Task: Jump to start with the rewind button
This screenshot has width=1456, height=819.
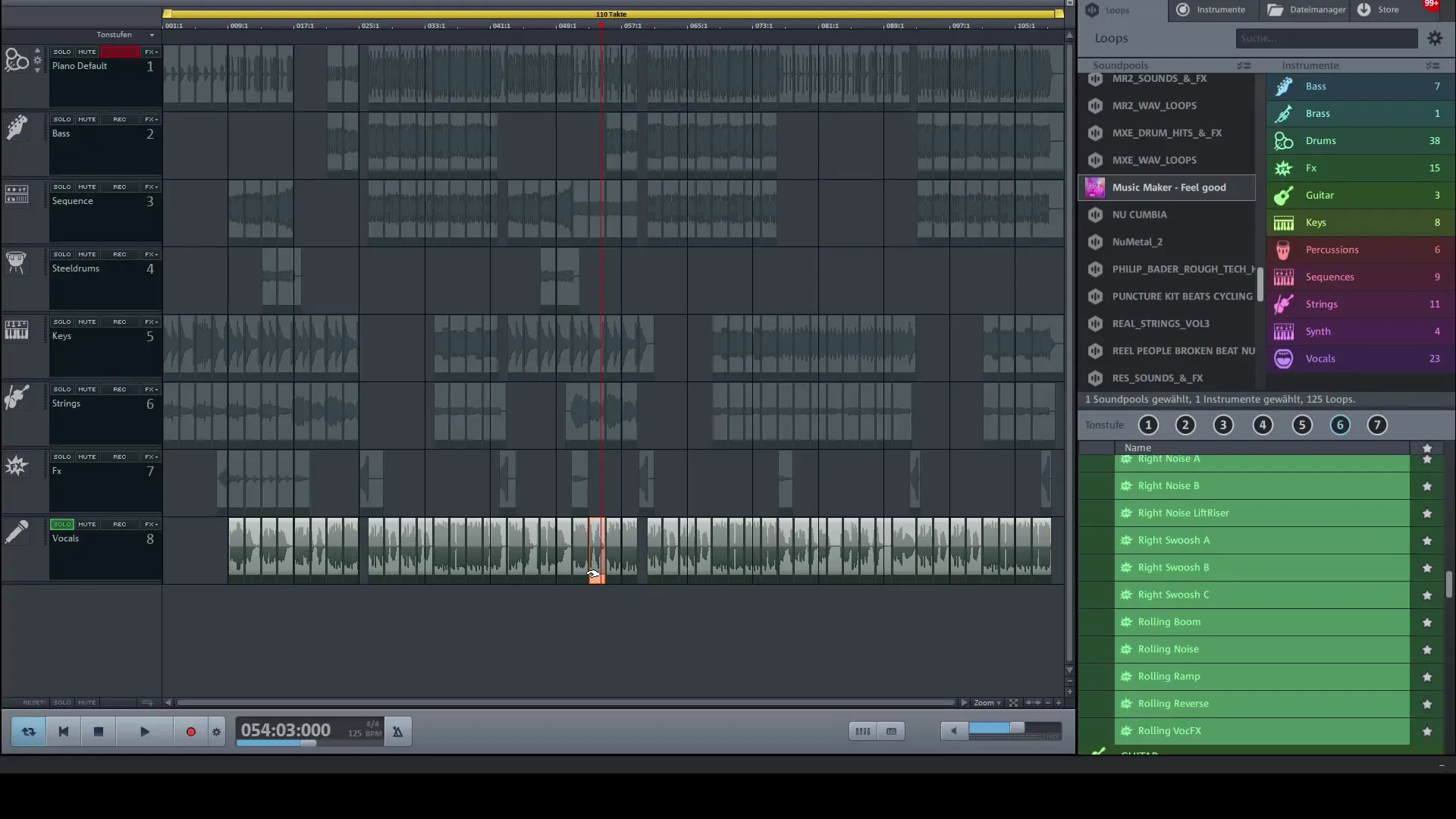Action: point(64,732)
